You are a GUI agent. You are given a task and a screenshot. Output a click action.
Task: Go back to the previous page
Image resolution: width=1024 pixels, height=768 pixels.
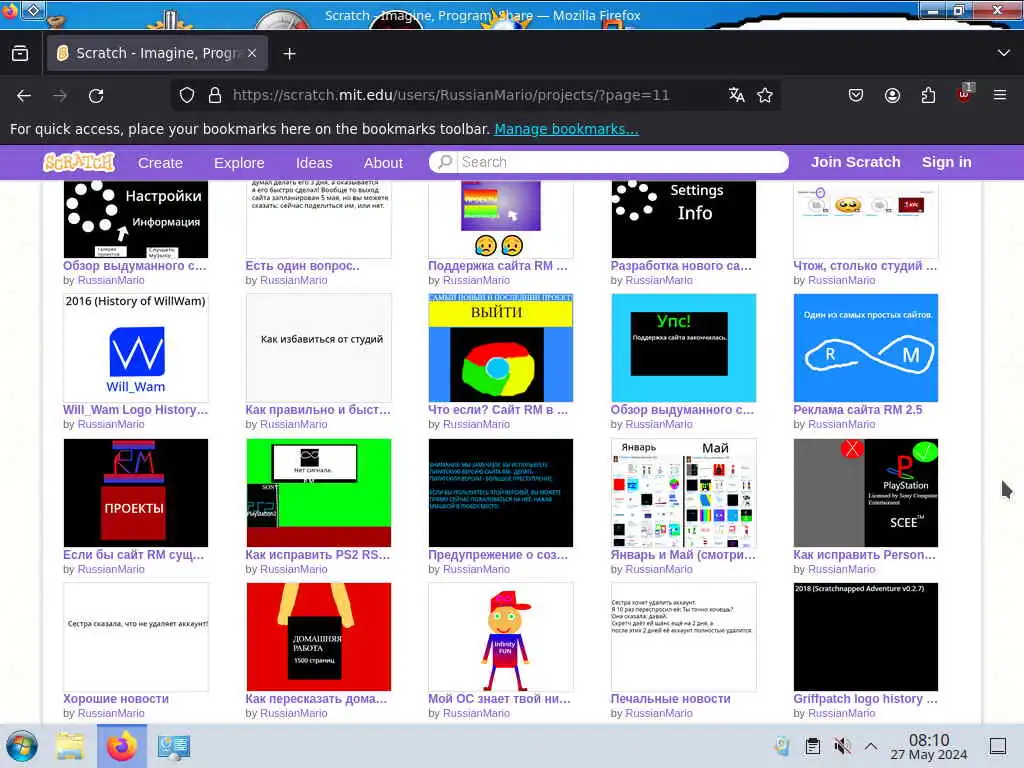24,95
